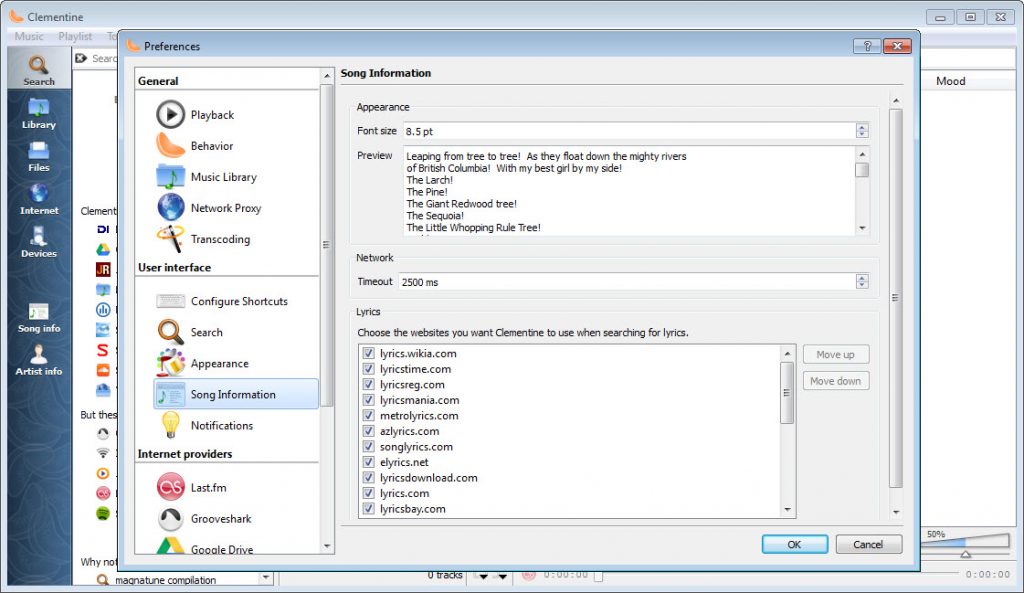
Task: Uncheck lyrics.wikia.com checkbox
Action: pyautogui.click(x=368, y=353)
